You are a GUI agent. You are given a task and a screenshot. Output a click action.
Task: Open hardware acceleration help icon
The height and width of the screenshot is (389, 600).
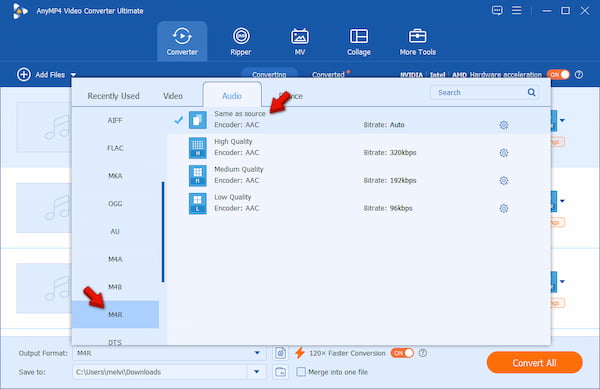(579, 75)
